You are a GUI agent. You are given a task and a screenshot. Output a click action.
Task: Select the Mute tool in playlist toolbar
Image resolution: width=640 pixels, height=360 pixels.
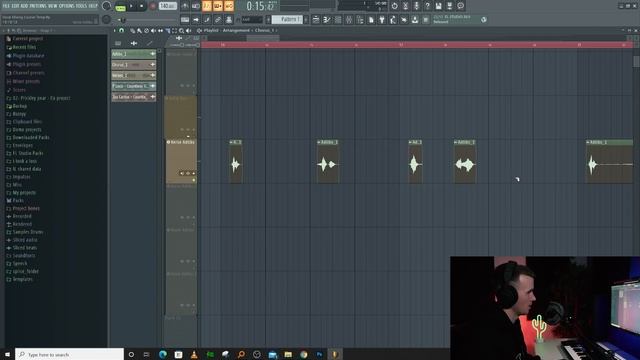(153, 31)
